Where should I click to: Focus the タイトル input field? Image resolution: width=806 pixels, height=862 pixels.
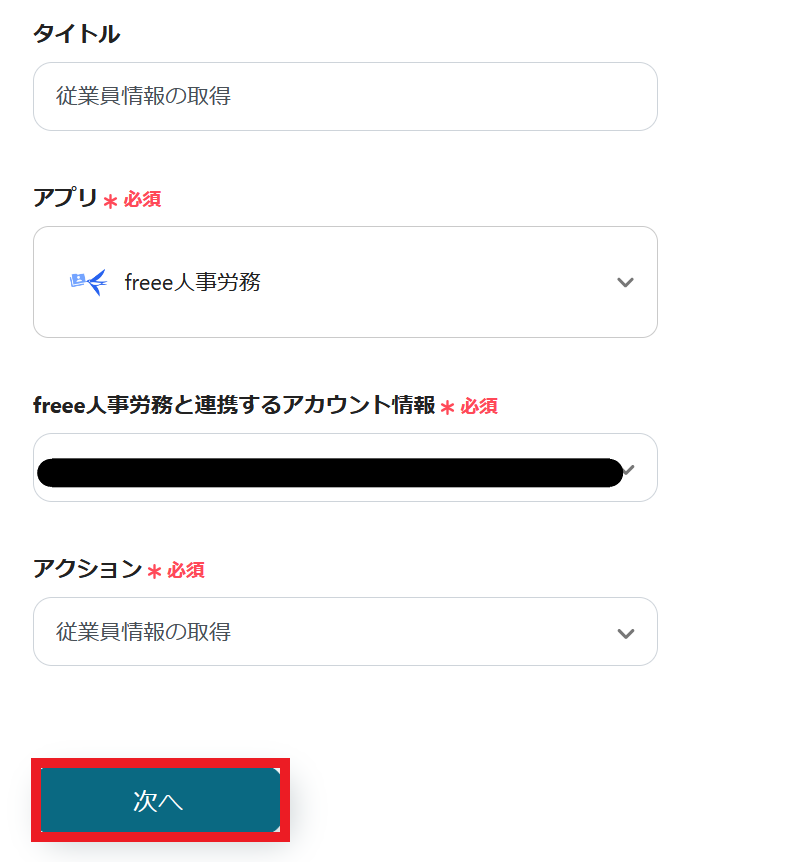click(345, 97)
